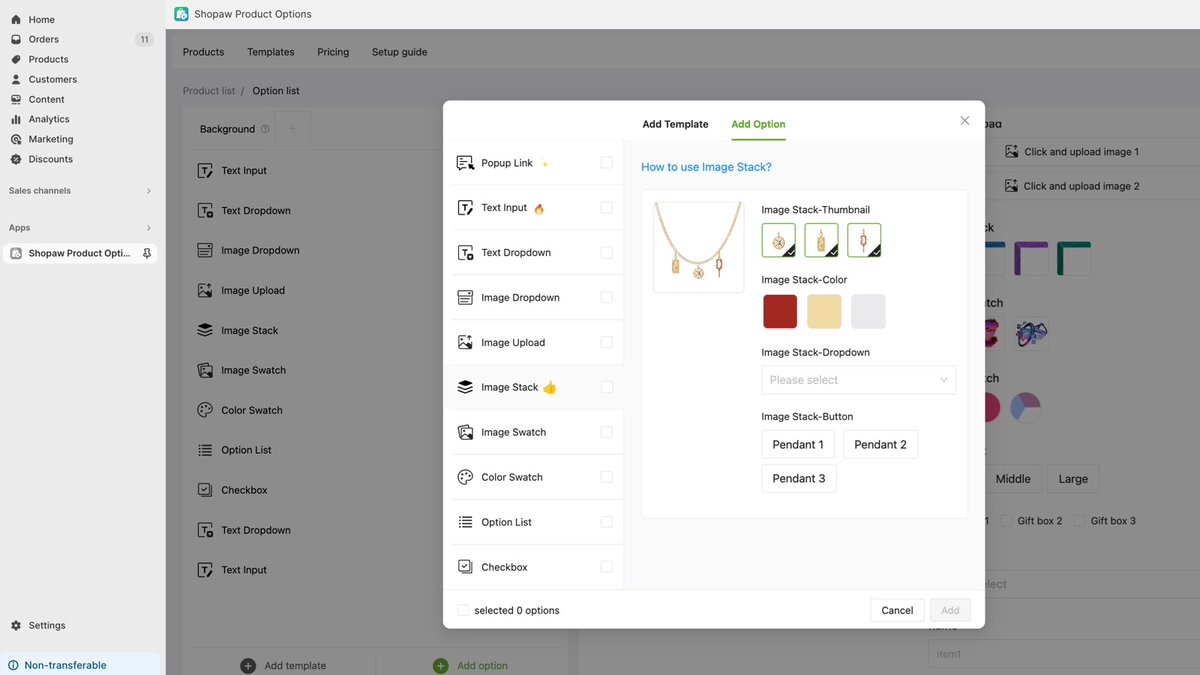Select the Large size button in preview
Viewport: 1200px width, 675px height.
point(1073,479)
